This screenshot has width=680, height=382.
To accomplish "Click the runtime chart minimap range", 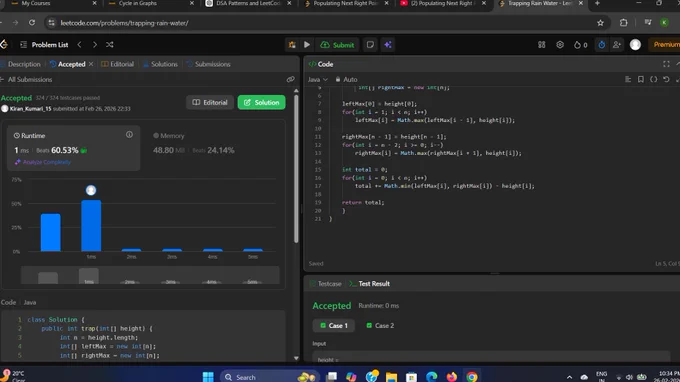I will click(150, 275).
